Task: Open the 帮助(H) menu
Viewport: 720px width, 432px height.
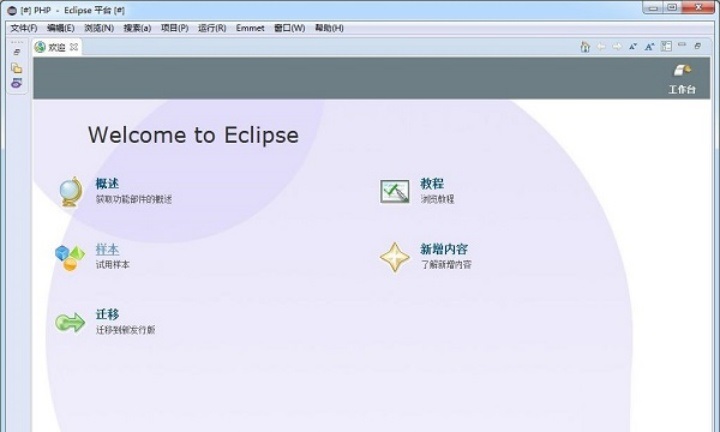Action: click(329, 28)
